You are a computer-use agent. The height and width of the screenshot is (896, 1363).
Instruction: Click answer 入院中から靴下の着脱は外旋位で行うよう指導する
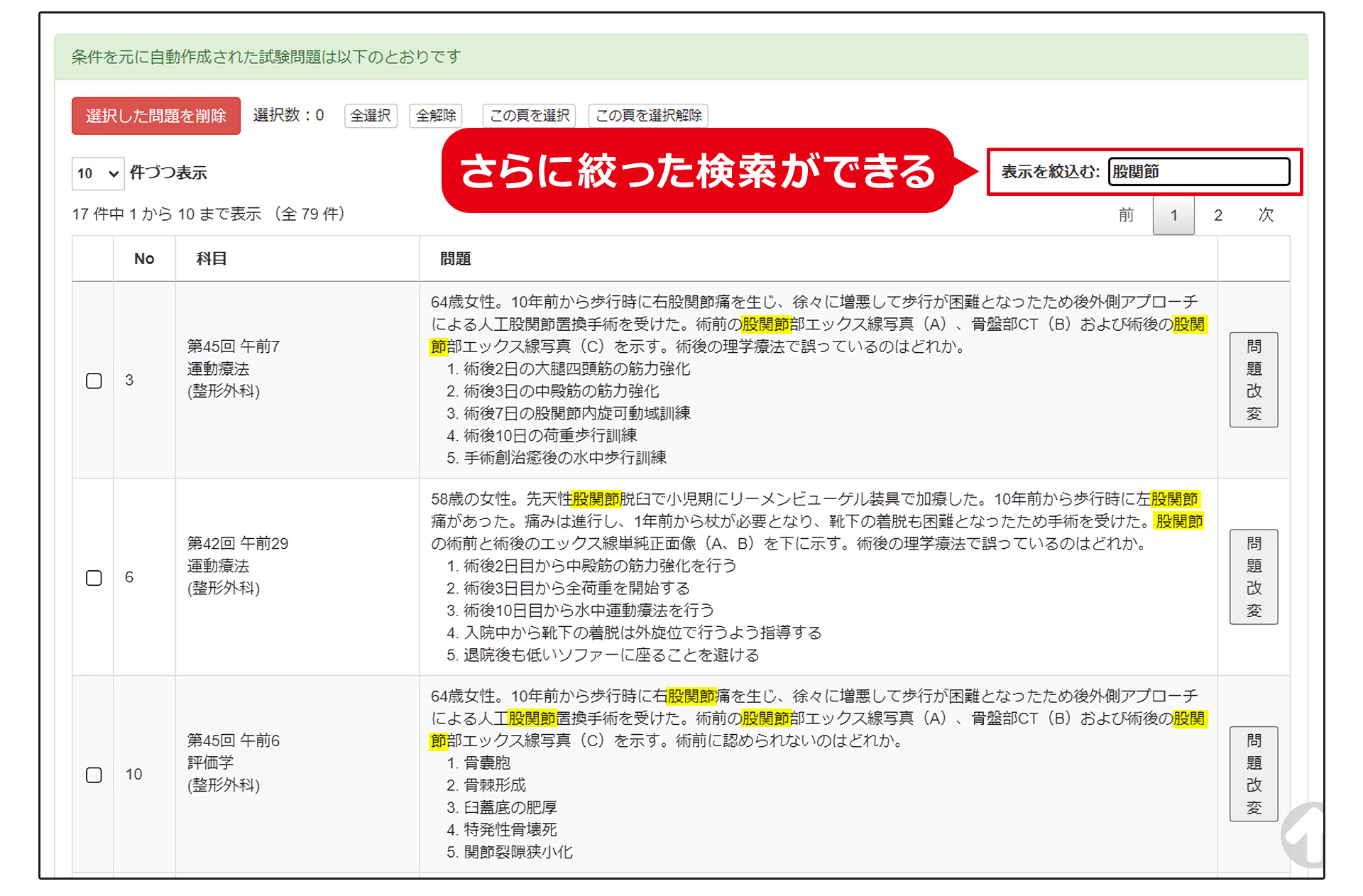click(642, 633)
